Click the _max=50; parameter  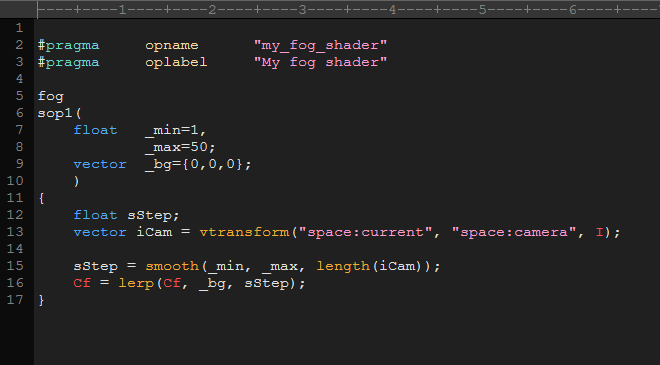(x=180, y=147)
